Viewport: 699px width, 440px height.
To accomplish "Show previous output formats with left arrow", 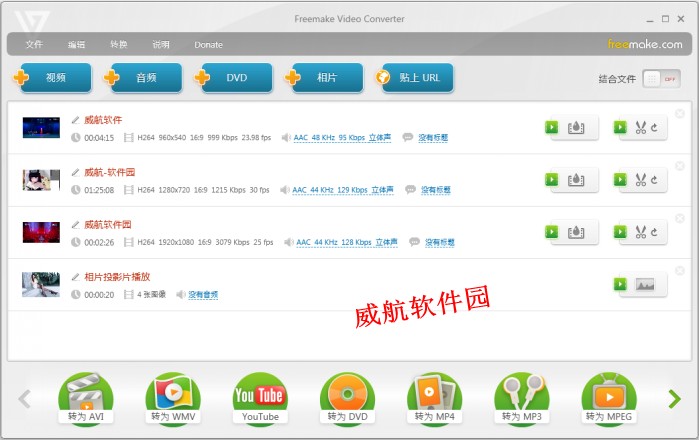I will click(25, 399).
